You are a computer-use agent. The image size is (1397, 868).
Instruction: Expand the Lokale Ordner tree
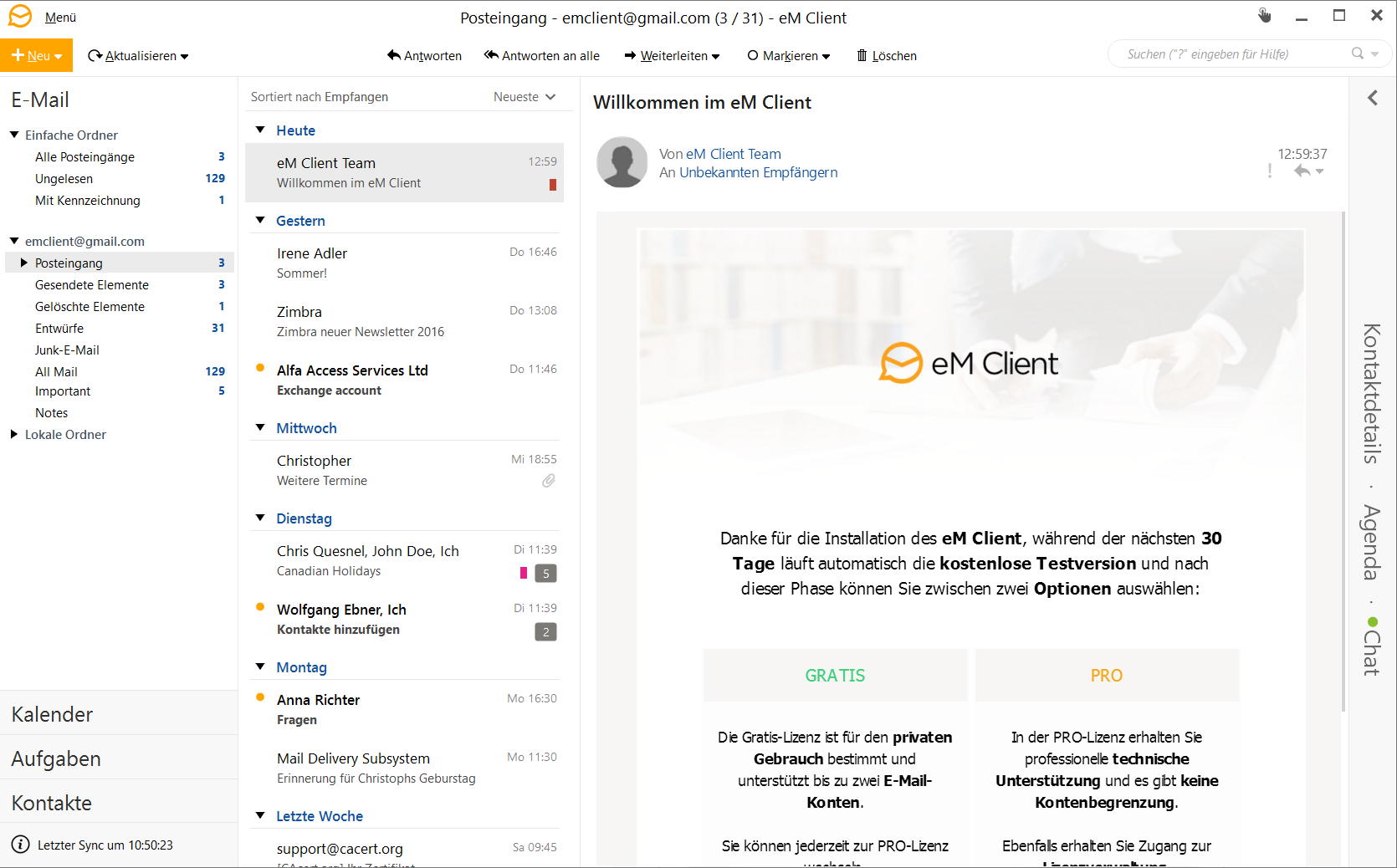pos(13,434)
